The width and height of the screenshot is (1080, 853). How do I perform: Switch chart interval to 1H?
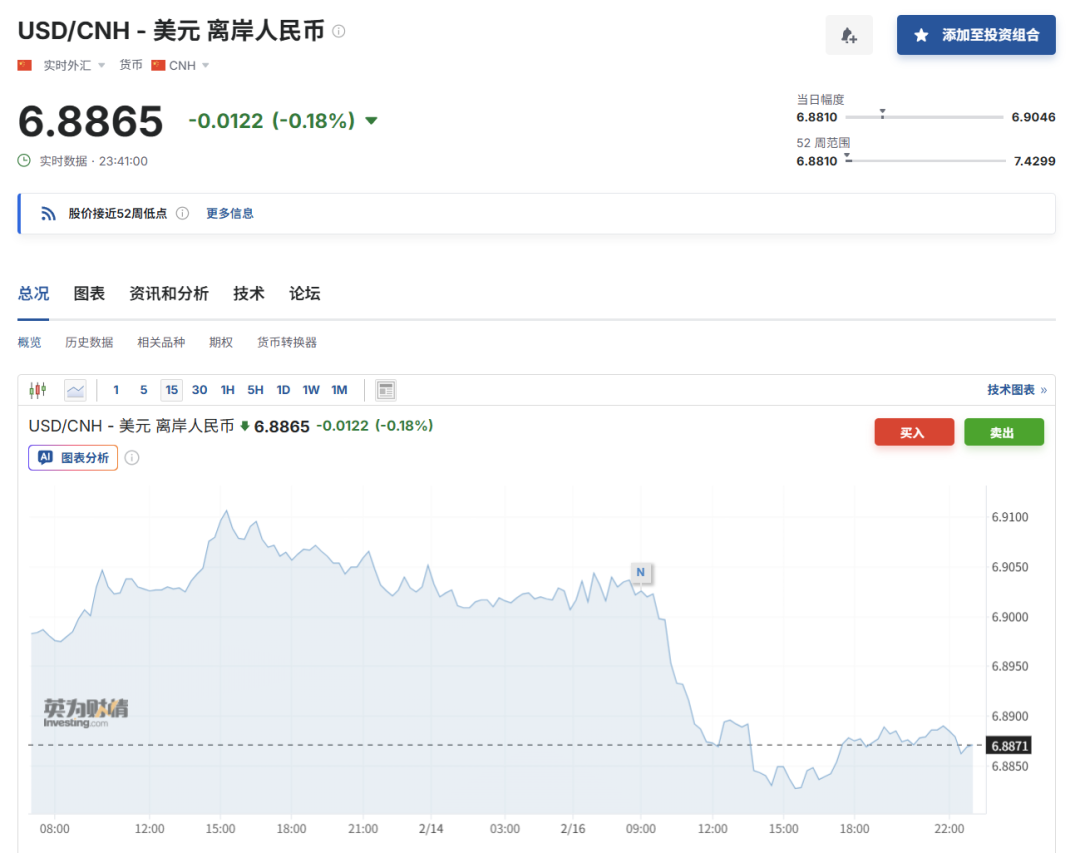point(228,390)
